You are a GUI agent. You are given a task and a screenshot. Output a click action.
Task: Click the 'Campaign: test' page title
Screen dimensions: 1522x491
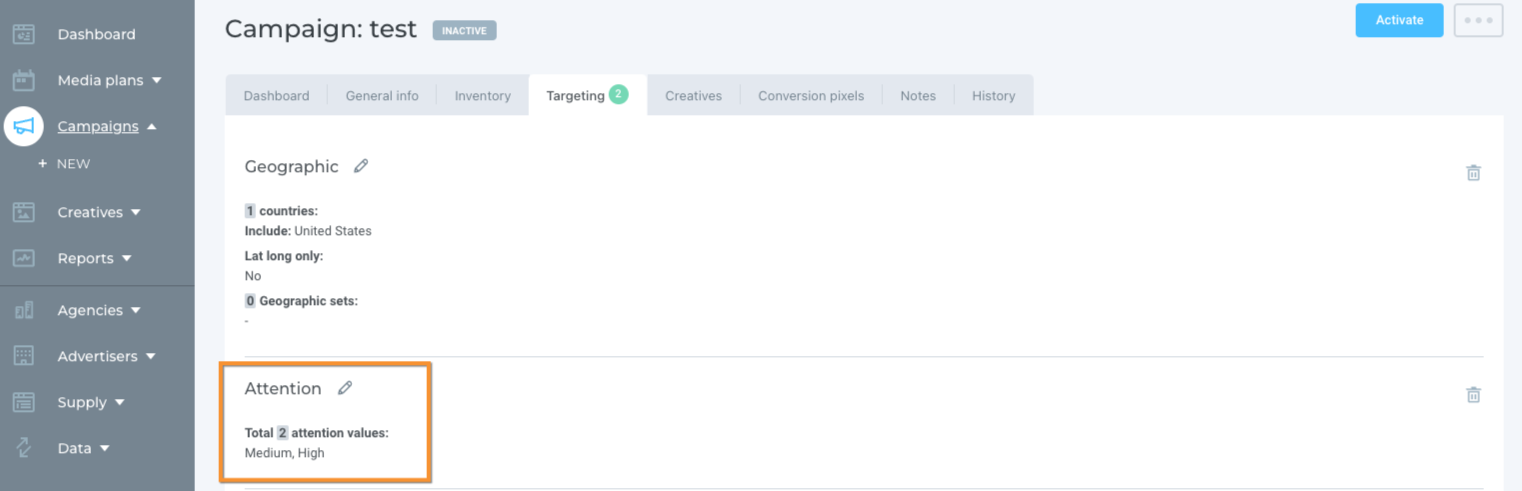pyautogui.click(x=320, y=29)
